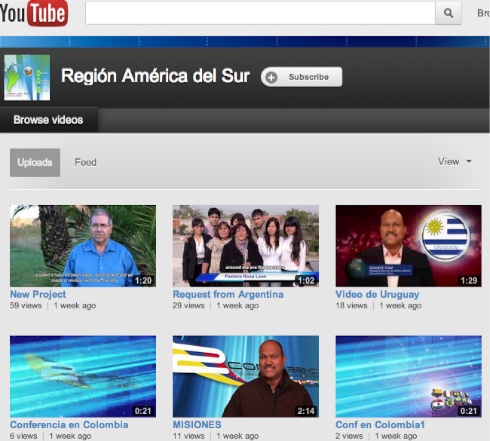Click the 1:20 duration badge
This screenshot has width=490, height=441.
coord(143,281)
